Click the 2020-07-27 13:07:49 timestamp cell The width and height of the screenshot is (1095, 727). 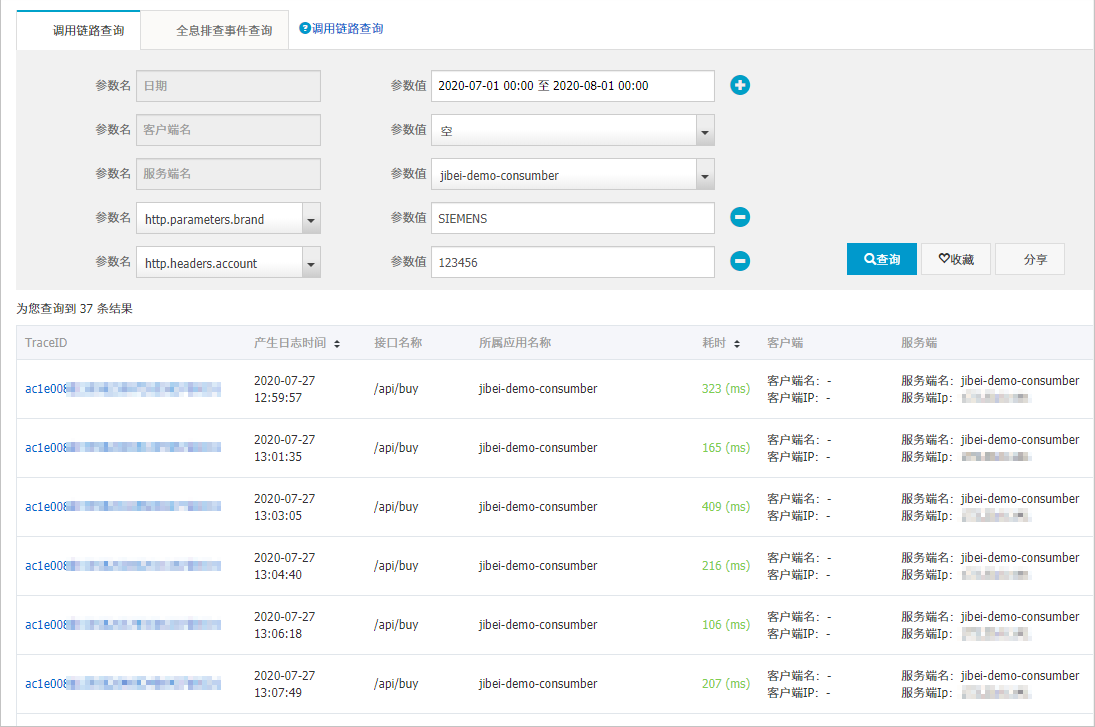click(284, 684)
